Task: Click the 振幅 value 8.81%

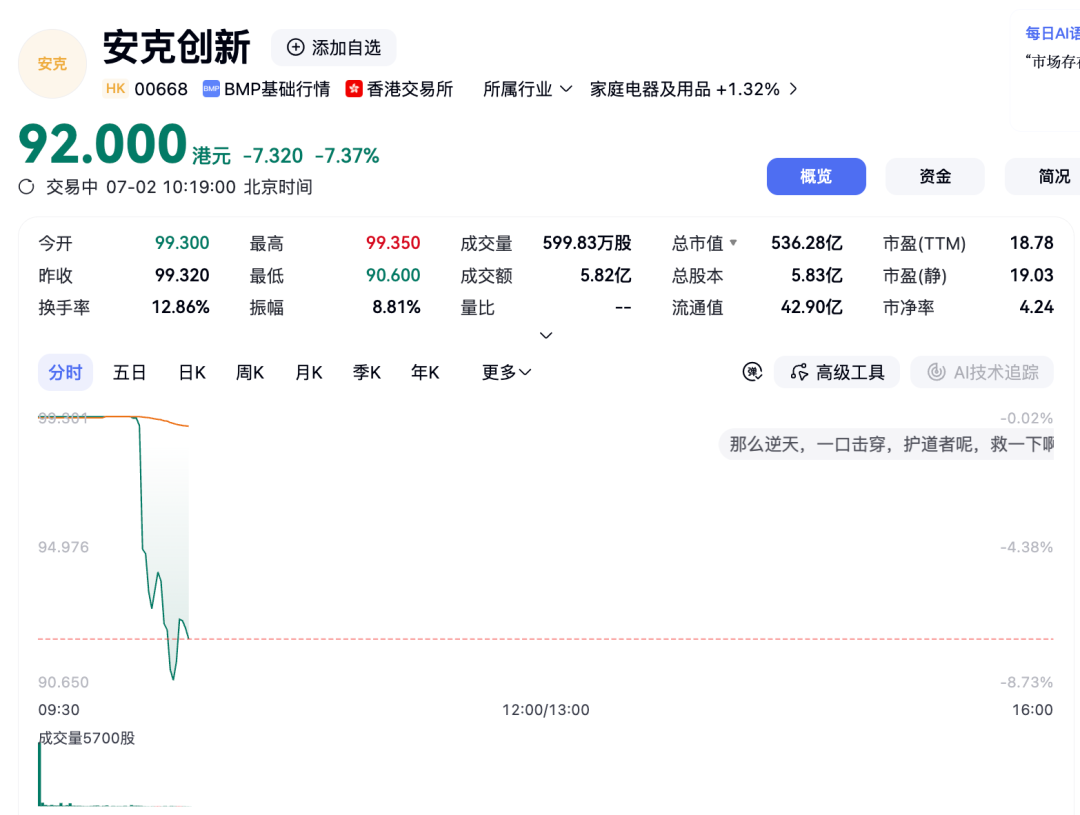Action: [396, 307]
